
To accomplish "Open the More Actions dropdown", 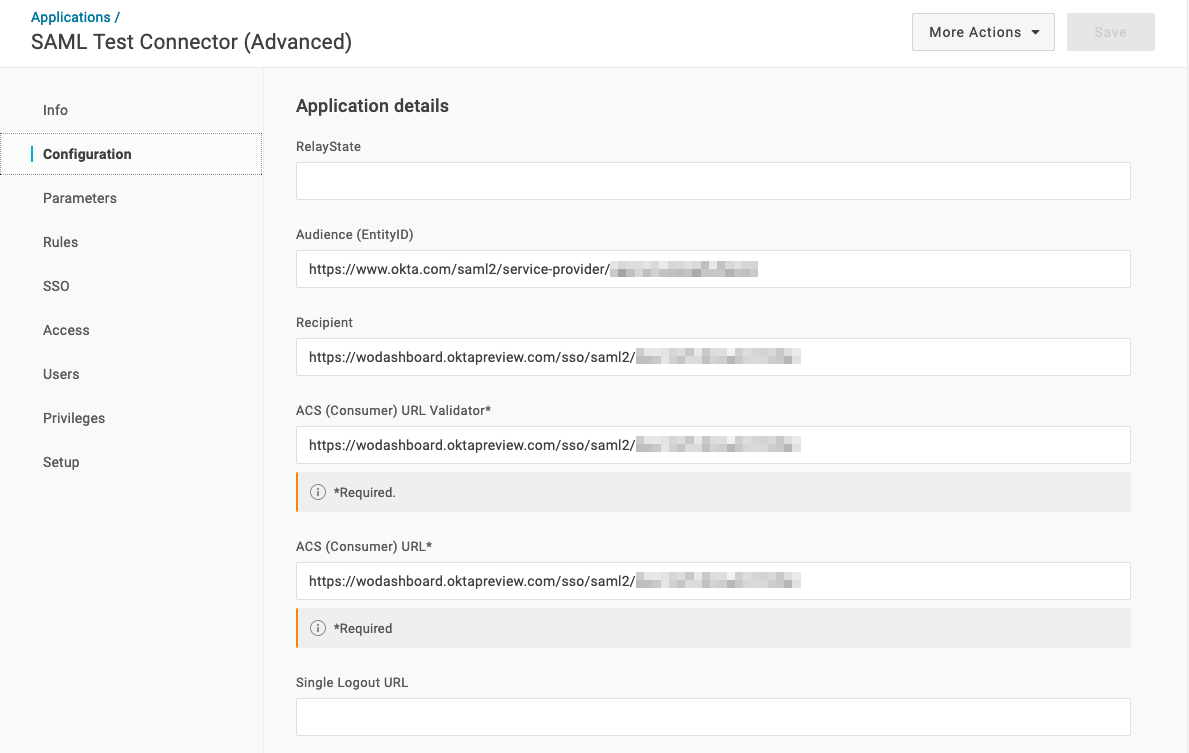I will click(x=982, y=32).
